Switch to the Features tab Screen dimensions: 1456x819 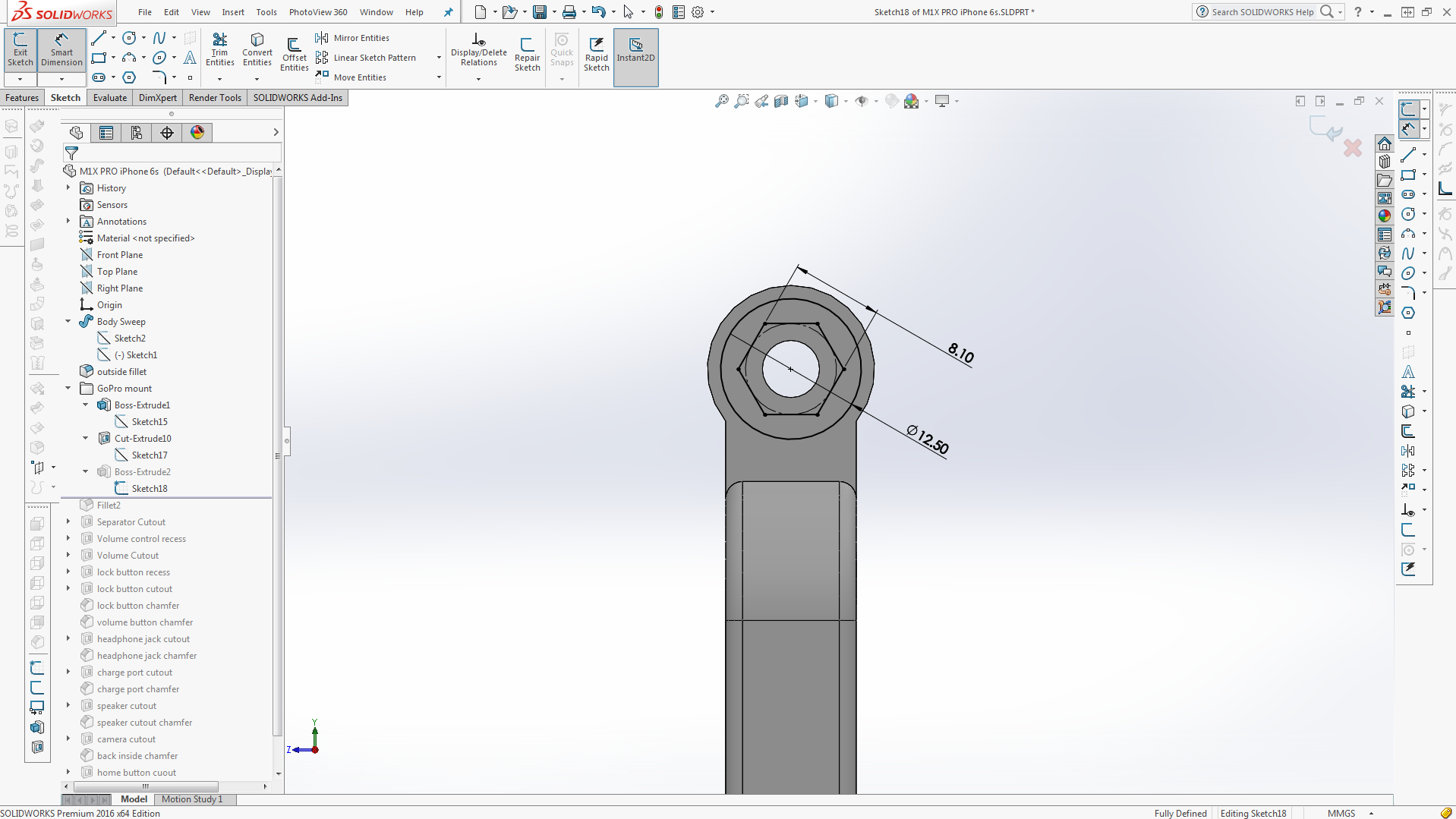click(x=22, y=98)
